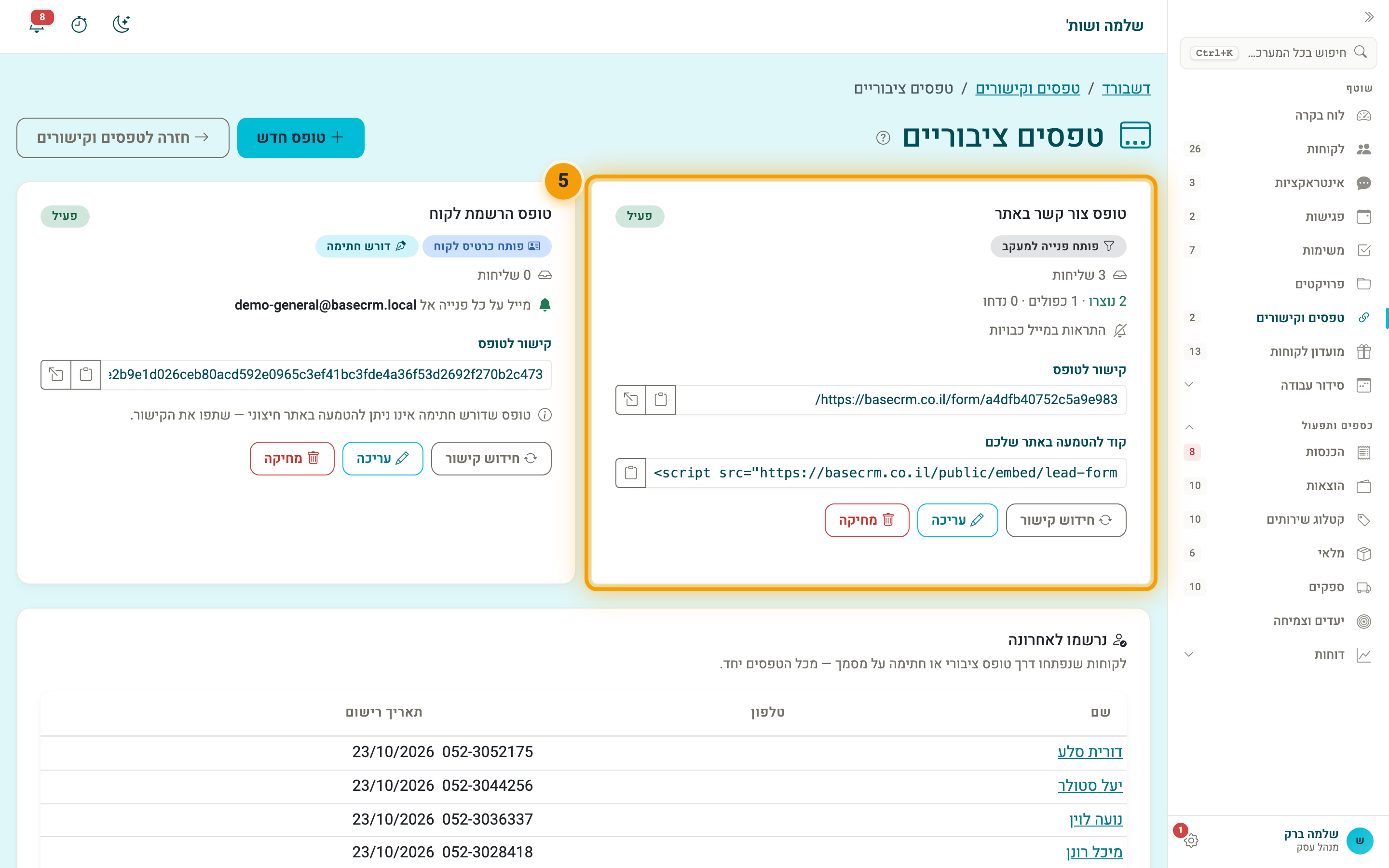Click the פעיל badge on registration form
Viewport: 1389px width, 868px height.
65,216
